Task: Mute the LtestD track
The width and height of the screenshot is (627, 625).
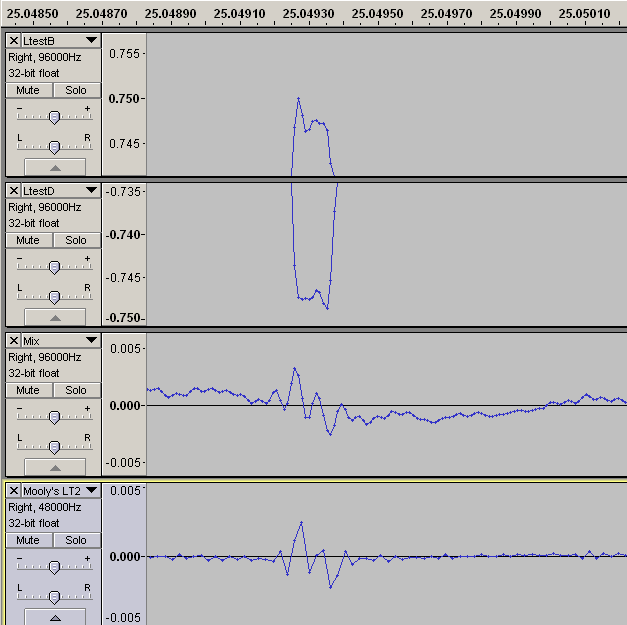Action: [29, 240]
